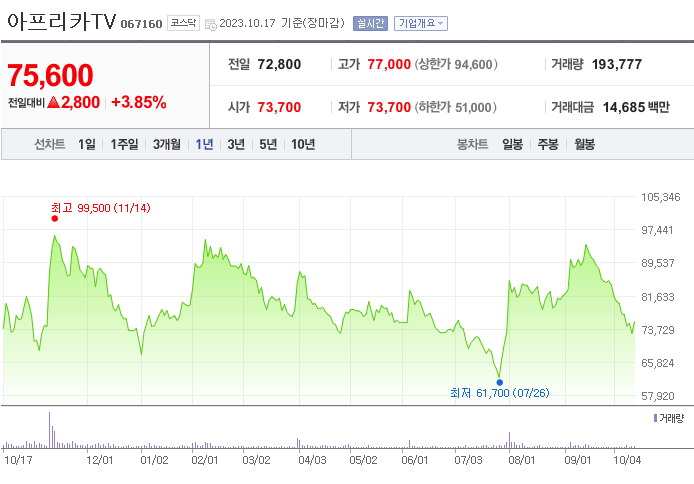Click the 최저 61,700 (07/26) label

(500, 393)
